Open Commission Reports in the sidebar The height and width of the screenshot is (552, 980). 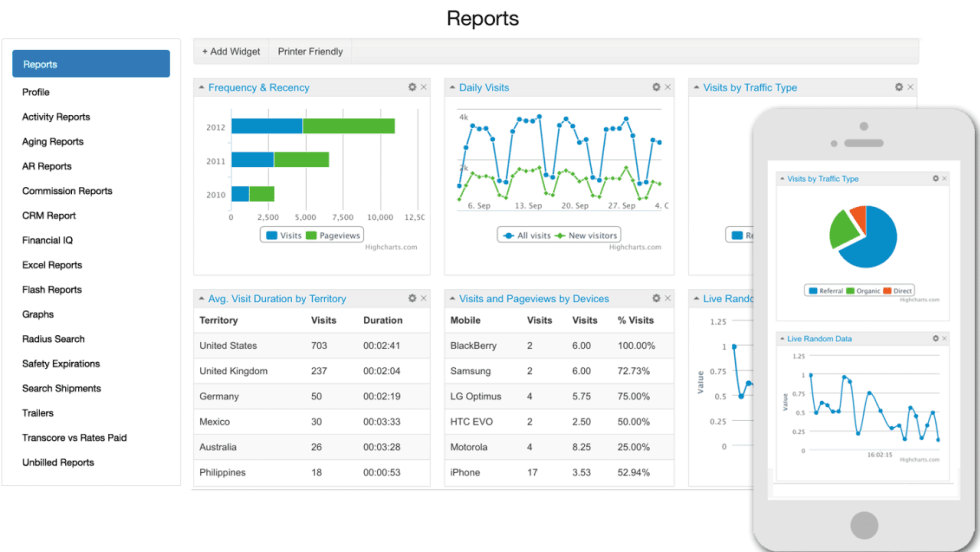click(67, 191)
